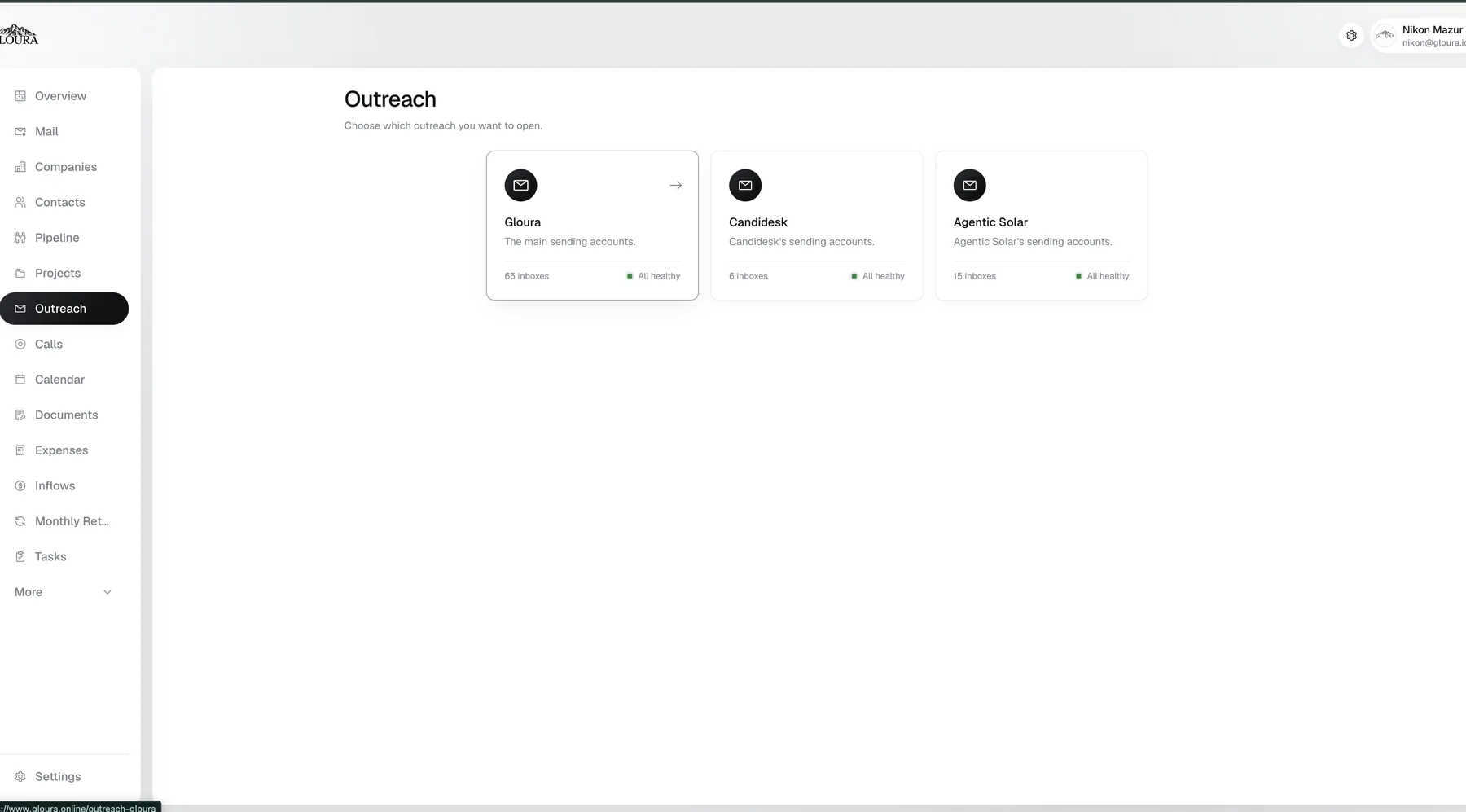This screenshot has height=812, width=1466.
Task: Open the Companies section
Action: tap(64, 167)
